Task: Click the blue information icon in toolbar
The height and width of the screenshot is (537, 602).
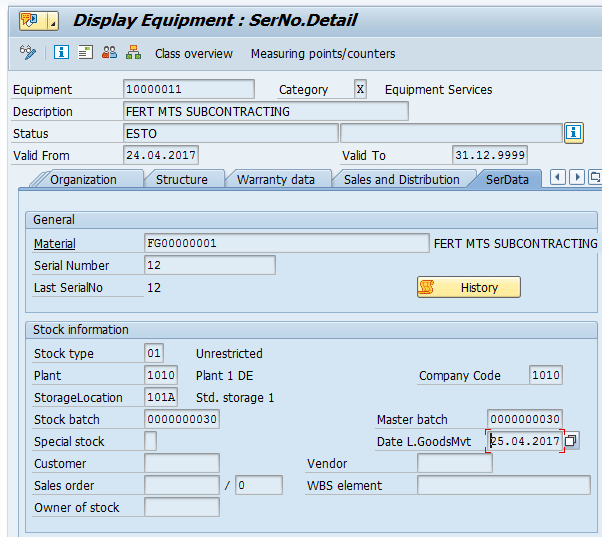Action: [x=62, y=53]
